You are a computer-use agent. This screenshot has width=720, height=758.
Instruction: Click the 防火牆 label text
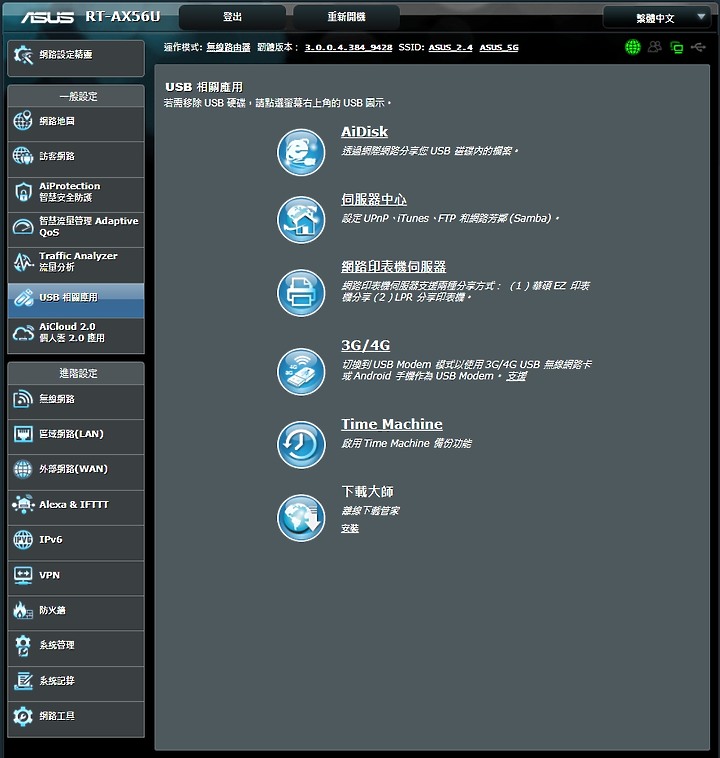[x=52, y=610]
